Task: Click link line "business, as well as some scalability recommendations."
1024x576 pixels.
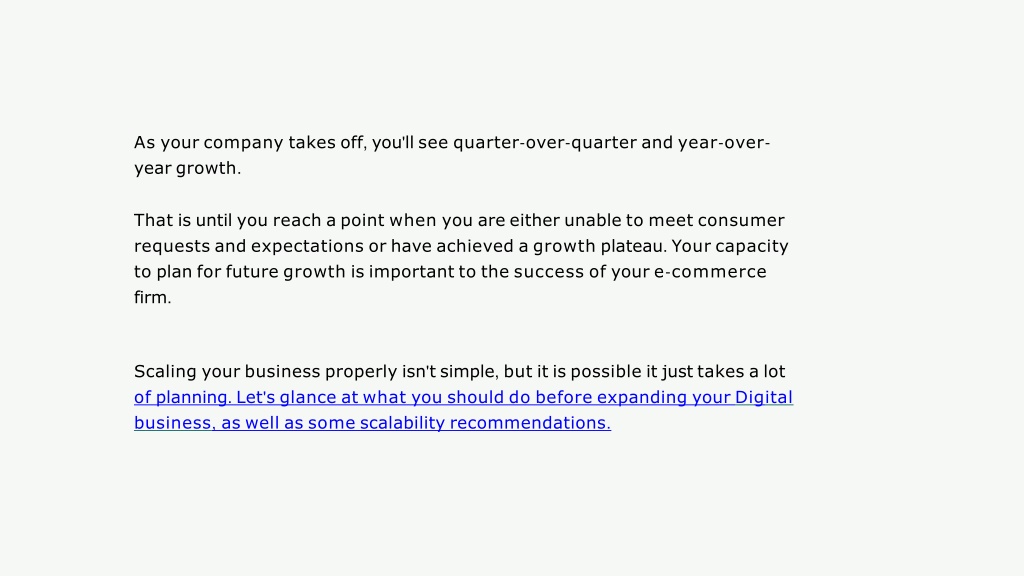Action: (x=372, y=423)
